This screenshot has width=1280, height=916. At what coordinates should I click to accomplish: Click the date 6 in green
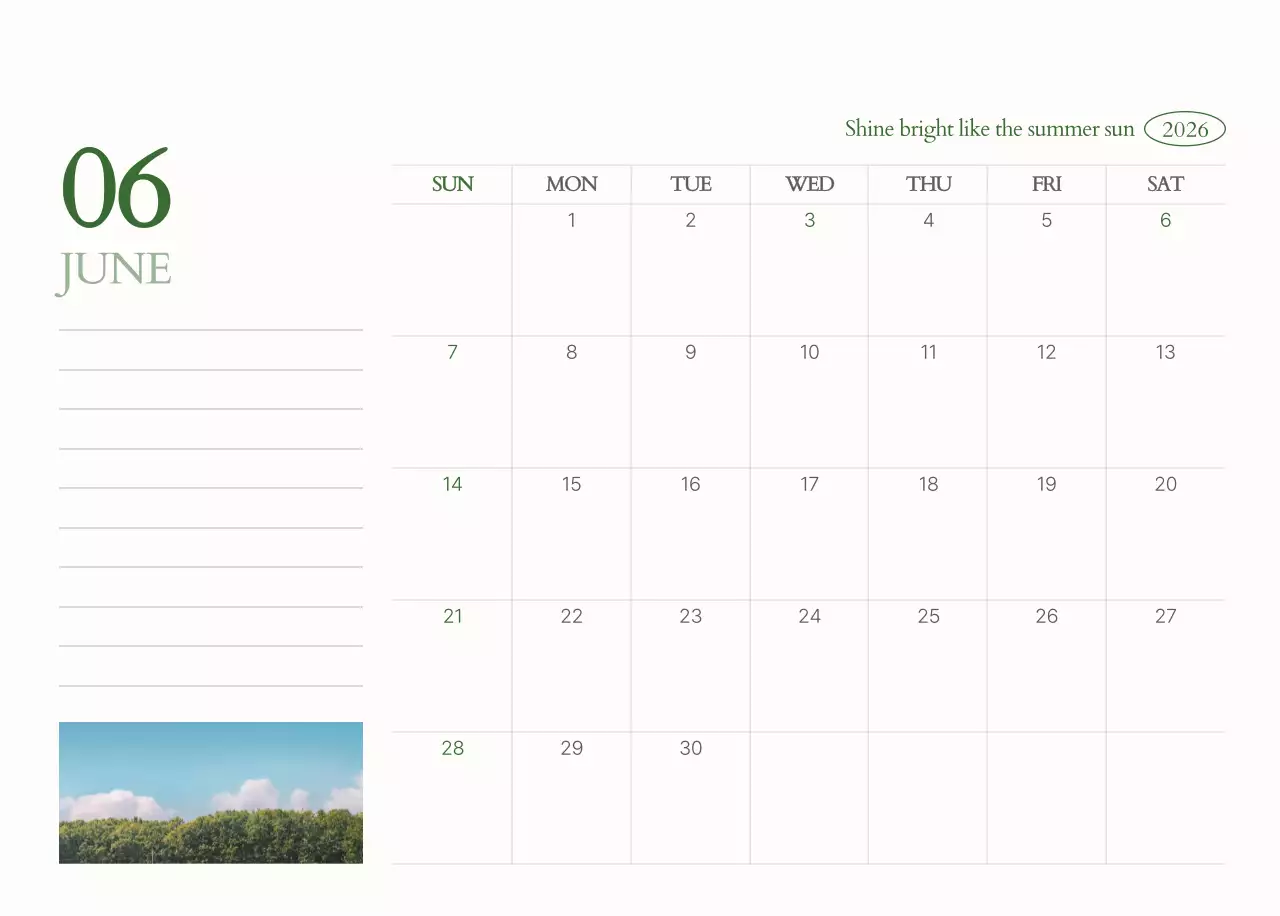click(1165, 220)
